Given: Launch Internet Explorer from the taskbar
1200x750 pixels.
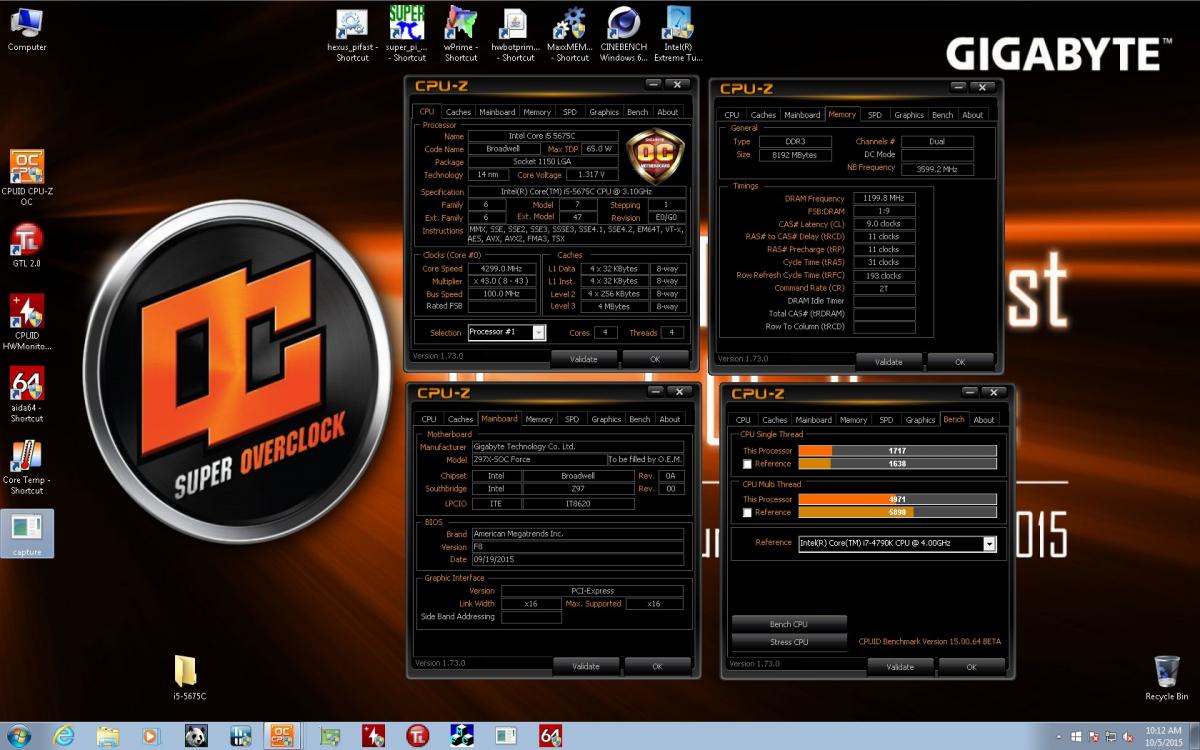Looking at the screenshot, I should 63,736.
